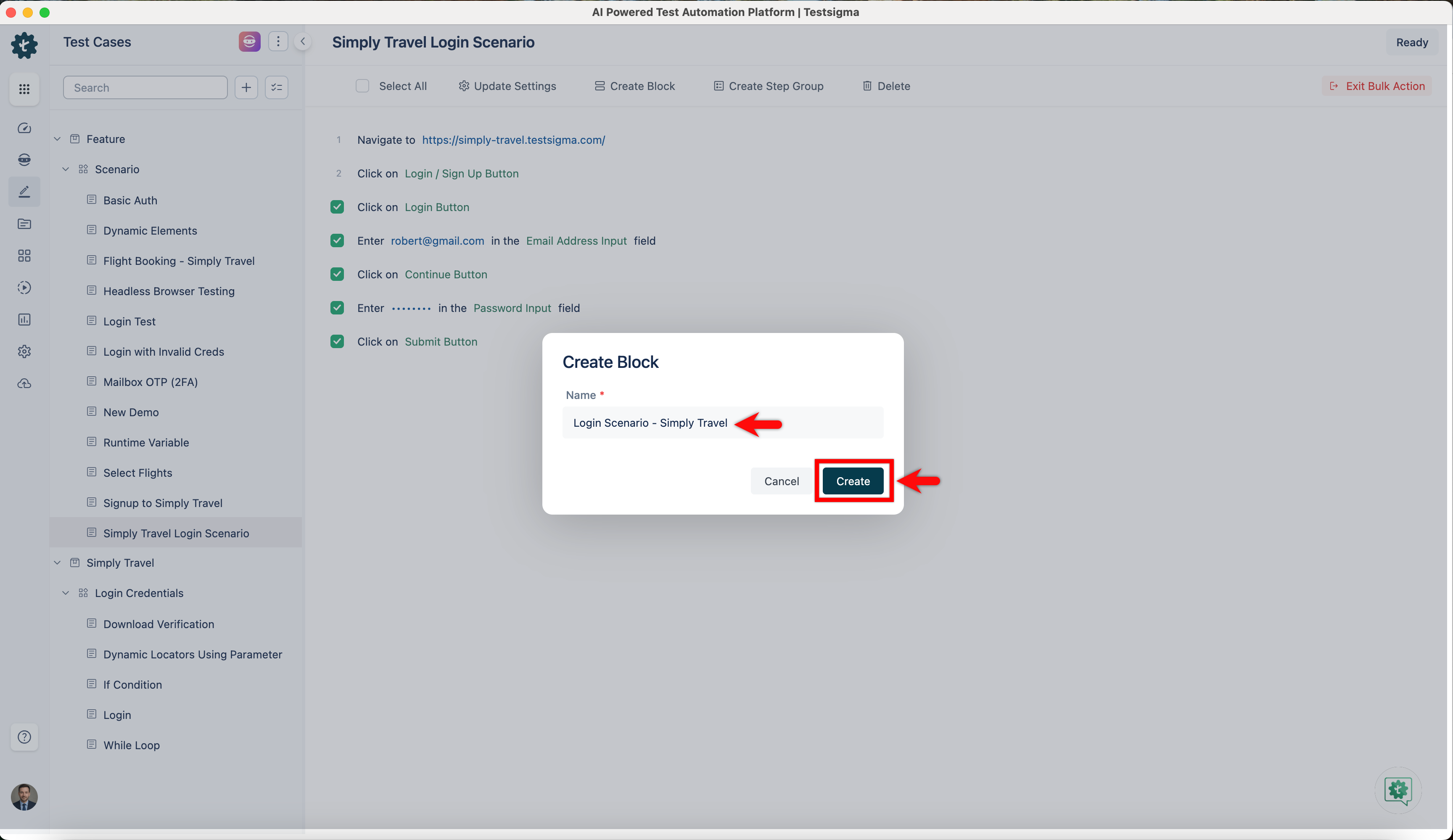Click the cloud upload sidebar icon

click(x=24, y=383)
